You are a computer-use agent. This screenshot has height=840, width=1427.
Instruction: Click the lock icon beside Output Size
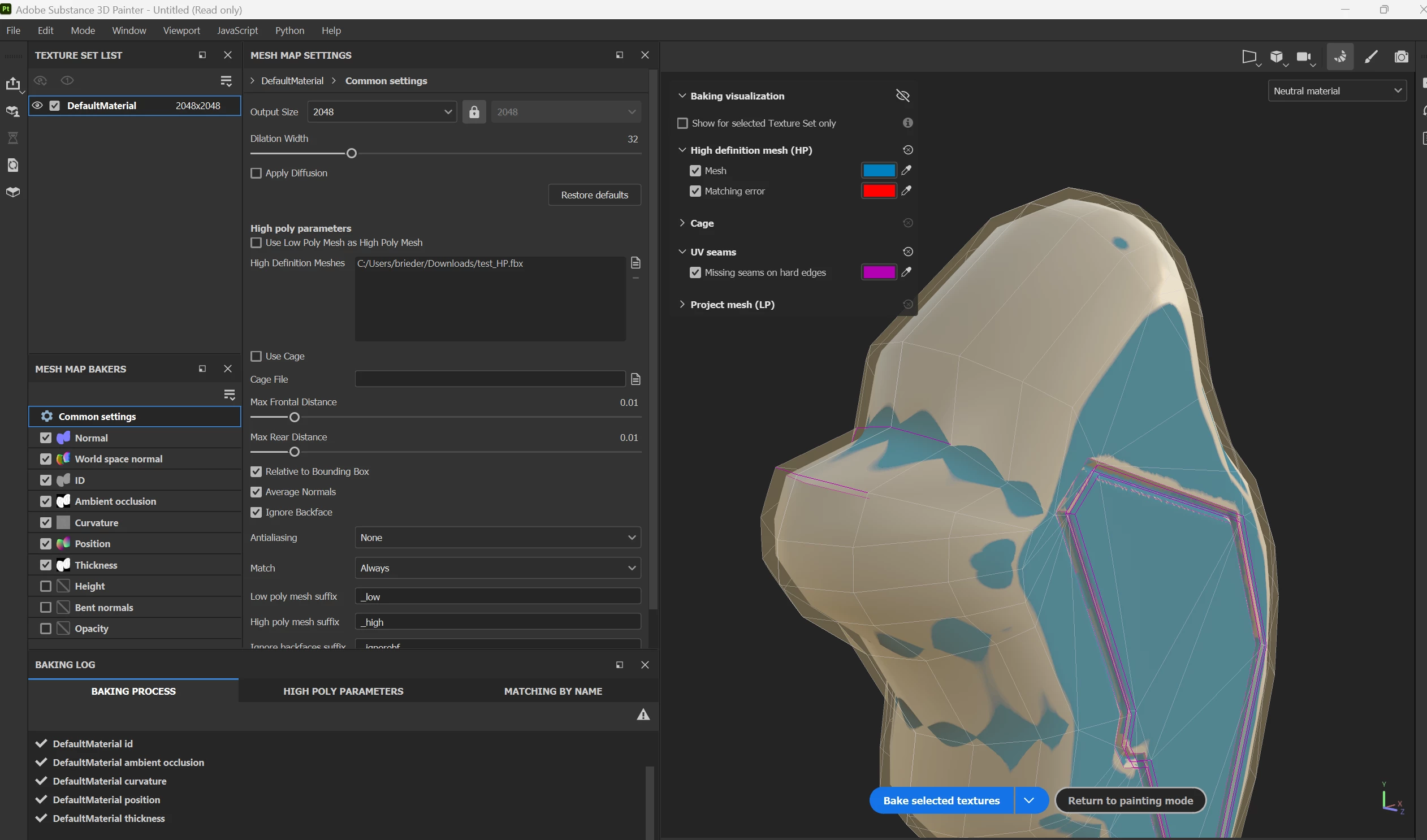tap(474, 112)
